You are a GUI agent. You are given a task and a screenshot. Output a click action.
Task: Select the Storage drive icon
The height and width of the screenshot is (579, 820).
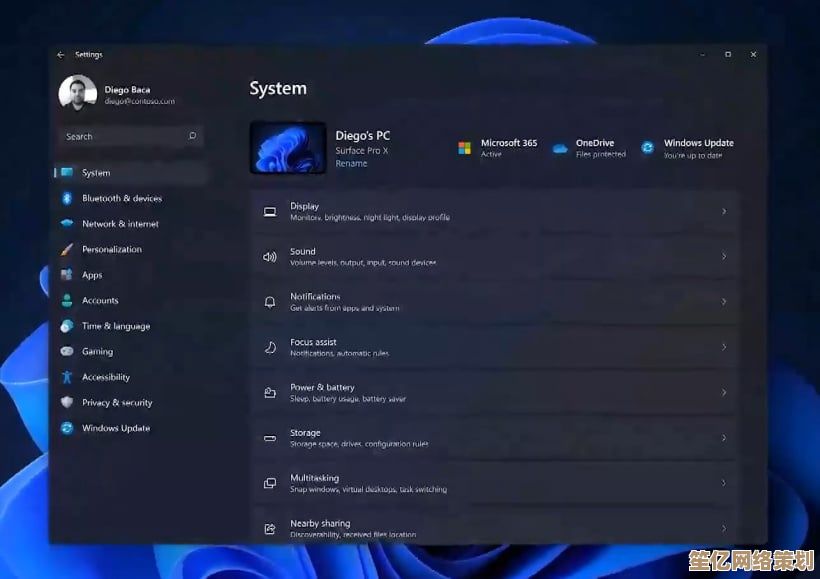(270, 437)
